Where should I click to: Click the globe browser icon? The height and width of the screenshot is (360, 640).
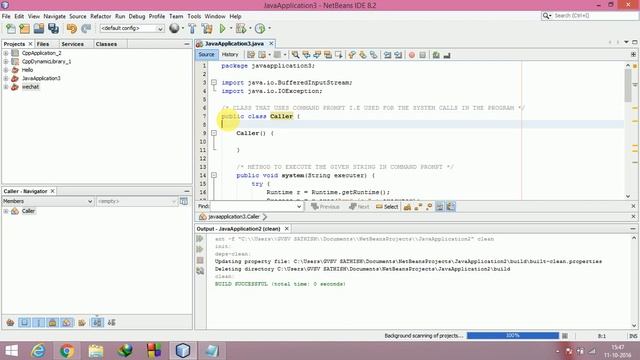pos(174,28)
